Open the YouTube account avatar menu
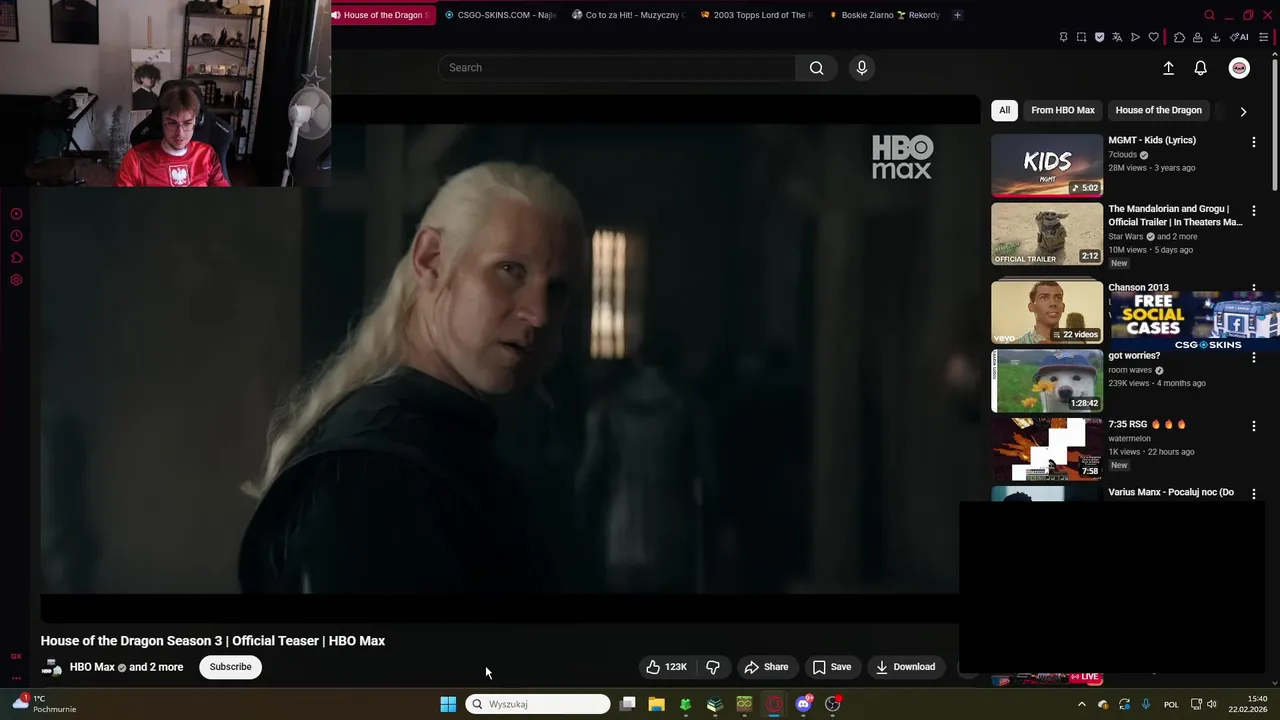This screenshot has height=720, width=1280. [1239, 68]
